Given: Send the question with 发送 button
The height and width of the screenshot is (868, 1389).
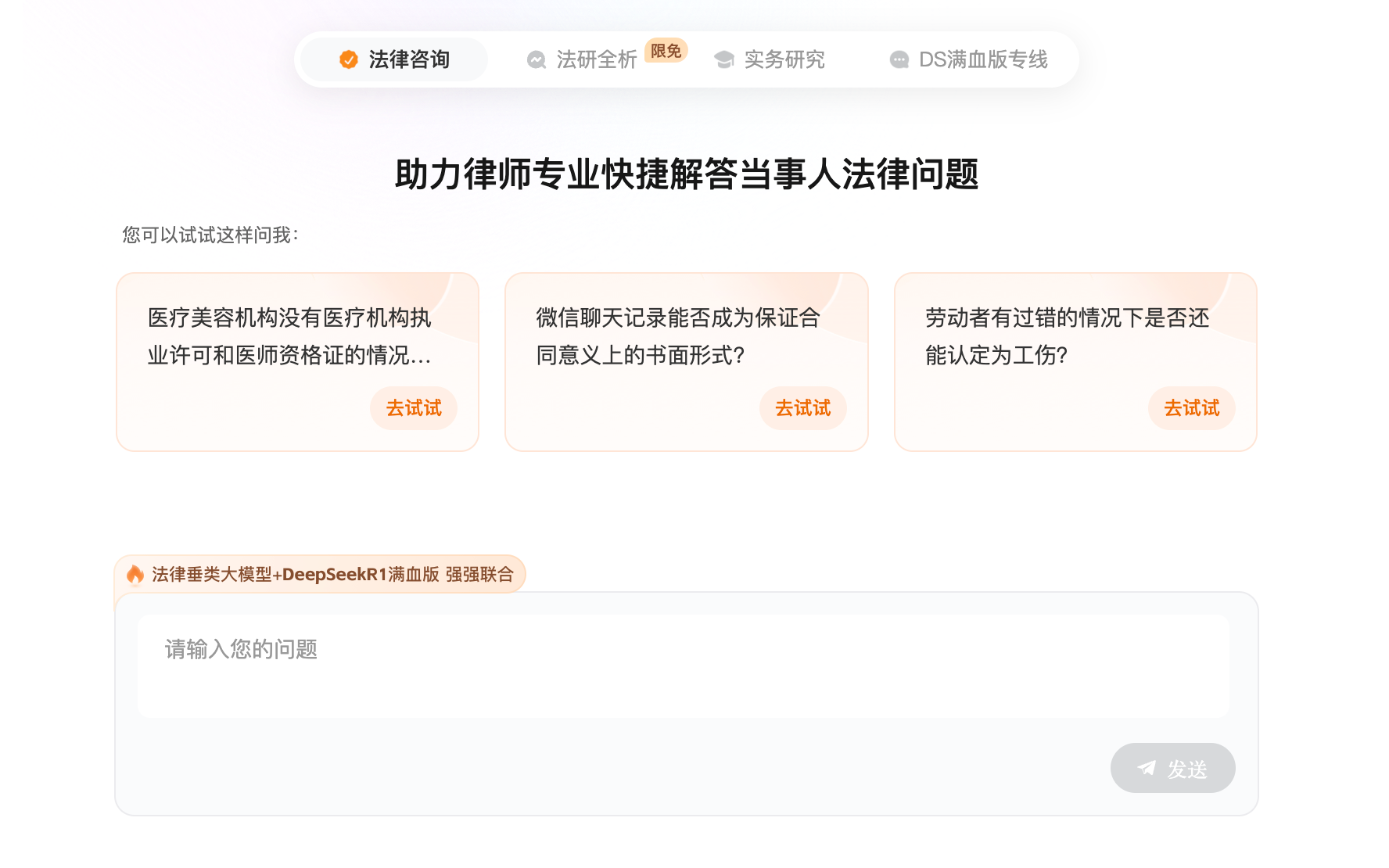Looking at the screenshot, I should [x=1173, y=768].
